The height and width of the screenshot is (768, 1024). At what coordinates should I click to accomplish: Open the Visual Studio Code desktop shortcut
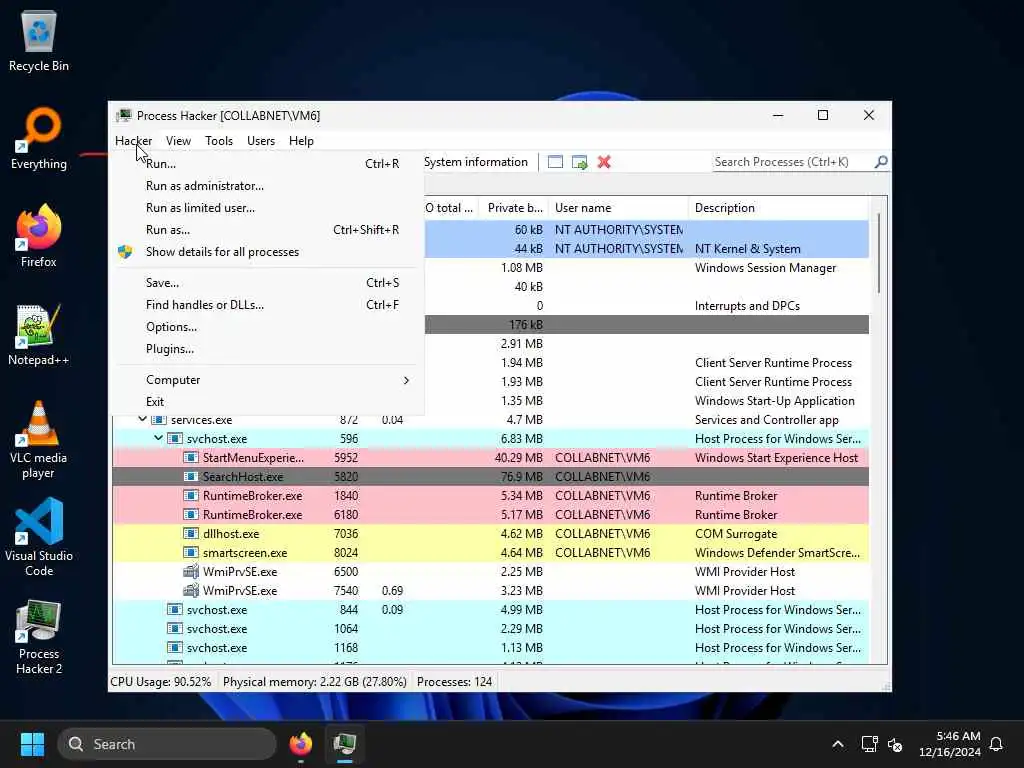point(39,538)
